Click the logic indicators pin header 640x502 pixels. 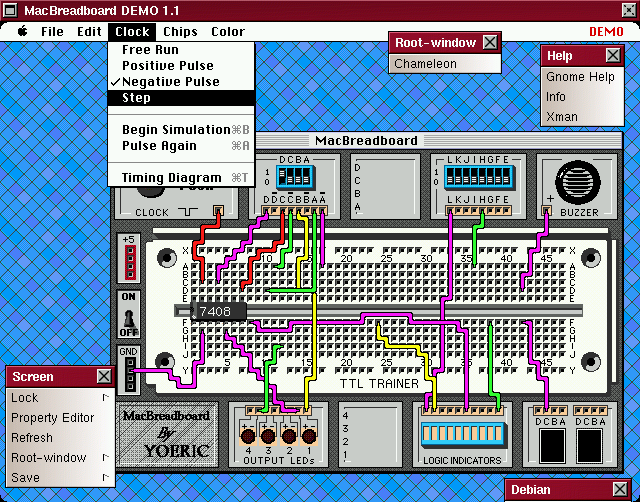pos(462,410)
